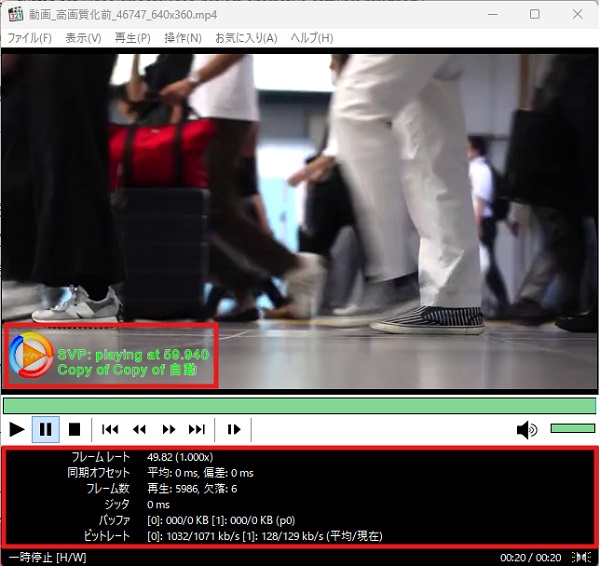Click the green seek bar
Screen dimensions: 600x566
[299, 405]
